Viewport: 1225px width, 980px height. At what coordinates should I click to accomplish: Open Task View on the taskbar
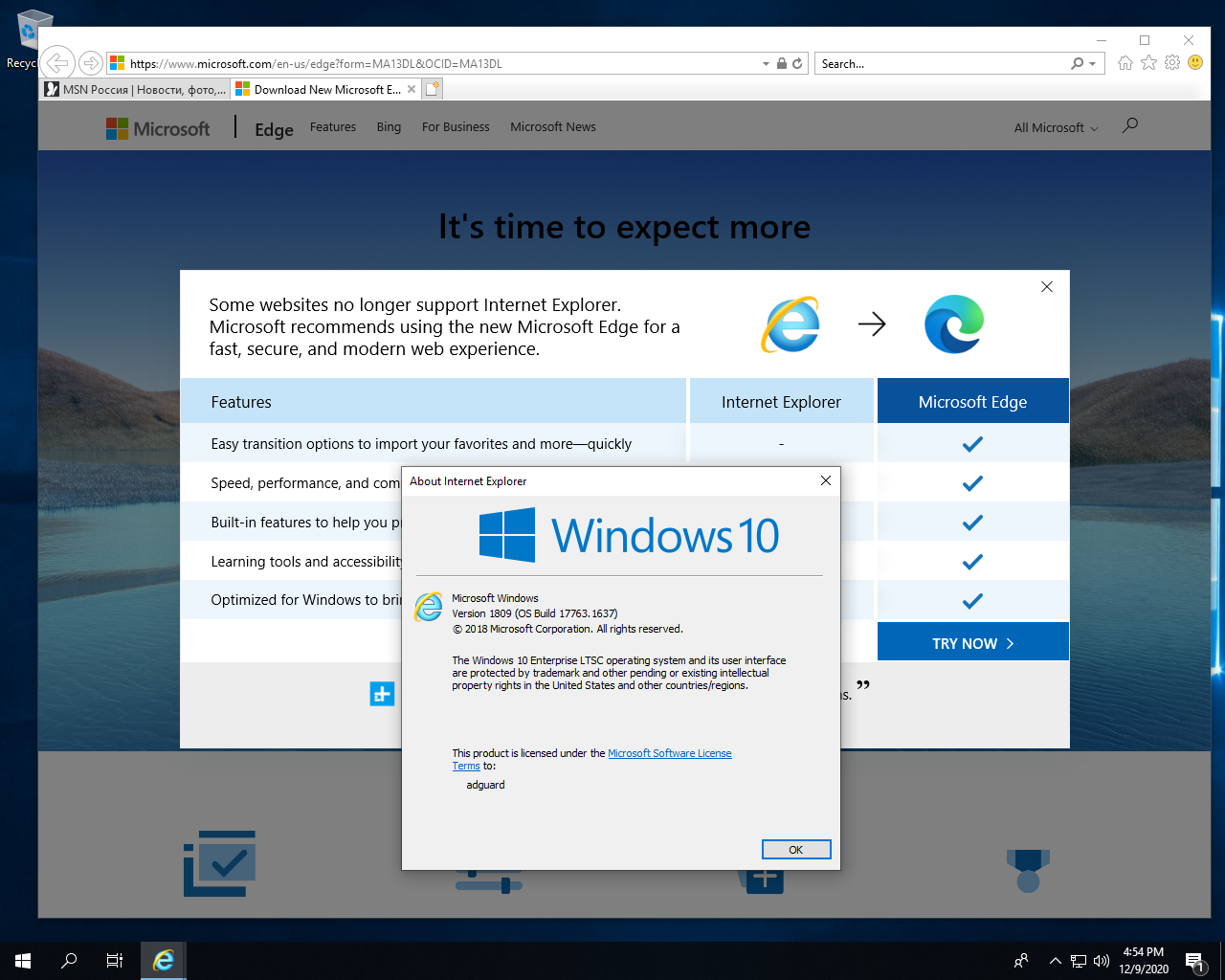tap(115, 961)
